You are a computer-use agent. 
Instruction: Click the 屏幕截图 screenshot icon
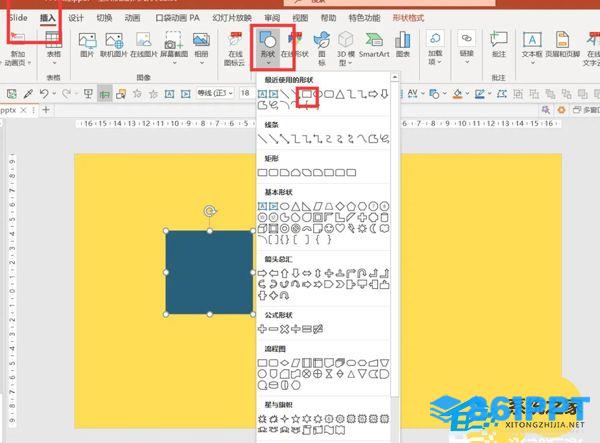[x=174, y=47]
